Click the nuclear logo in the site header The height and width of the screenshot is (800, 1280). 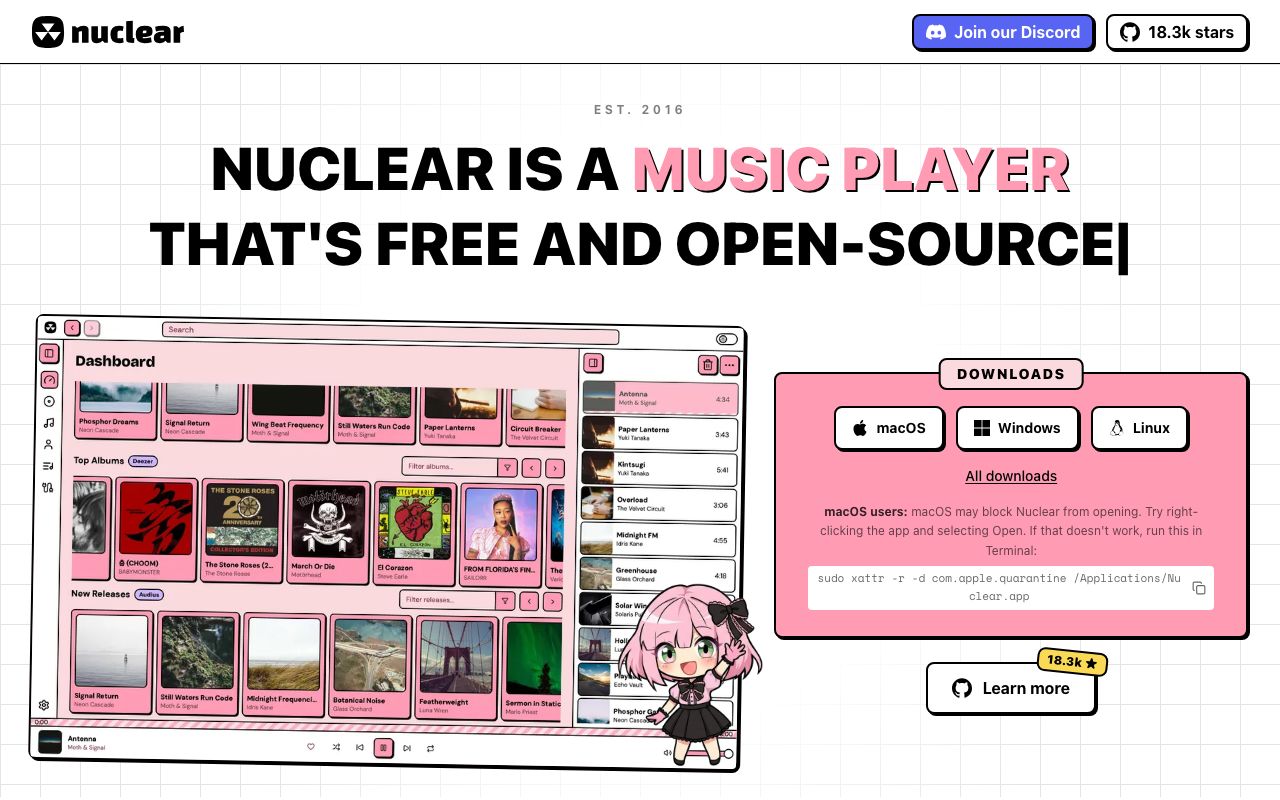pos(108,32)
